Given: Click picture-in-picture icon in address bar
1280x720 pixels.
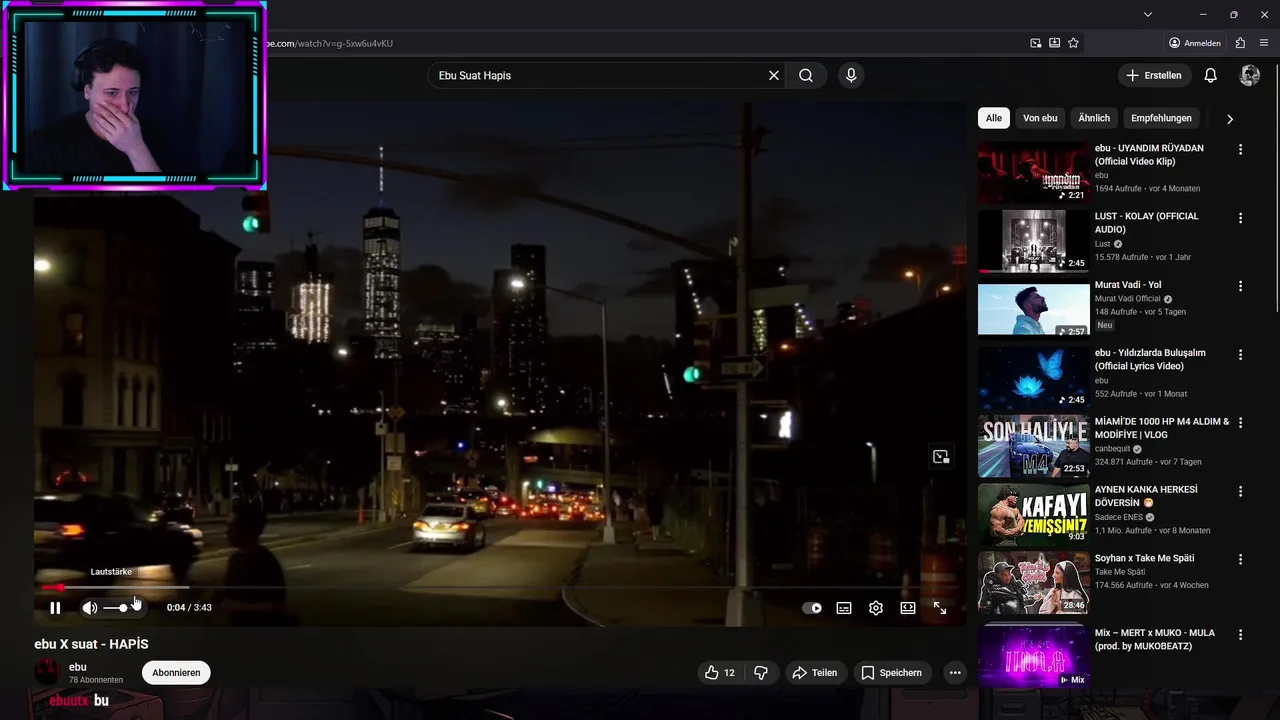Looking at the screenshot, I should [x=1036, y=43].
